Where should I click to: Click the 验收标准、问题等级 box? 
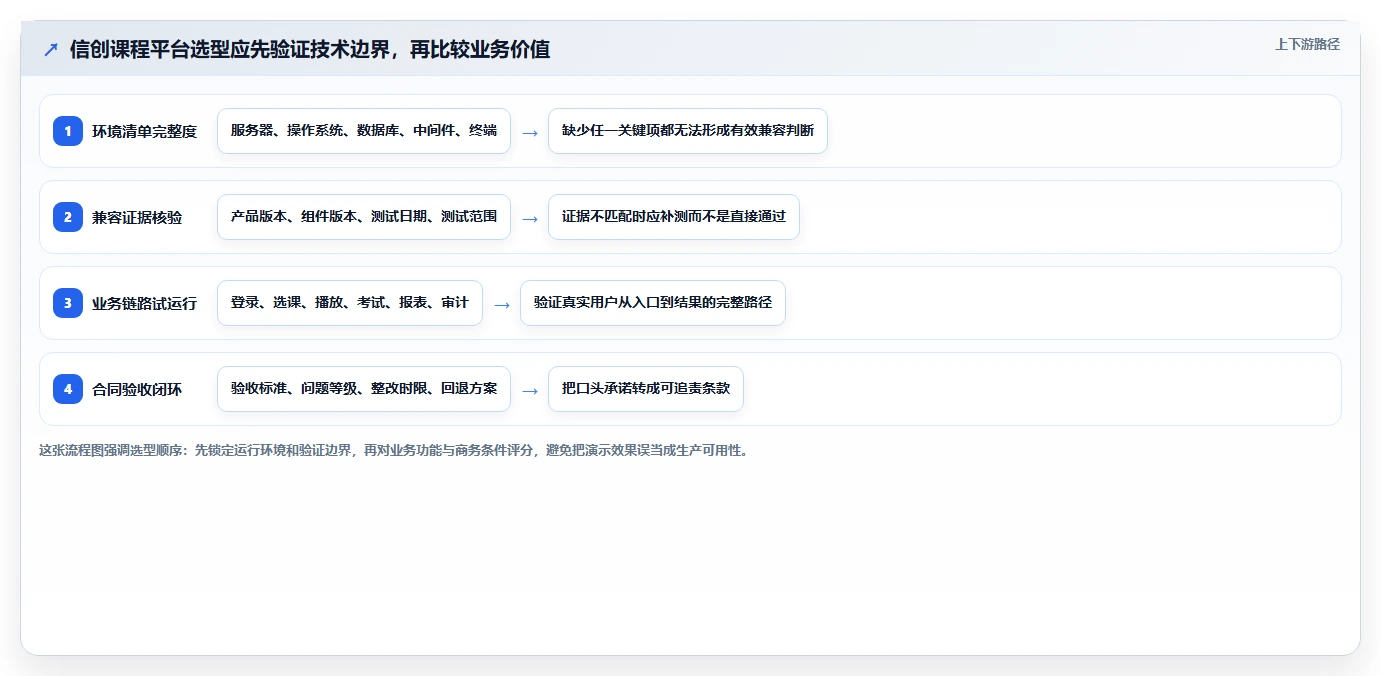pos(364,389)
